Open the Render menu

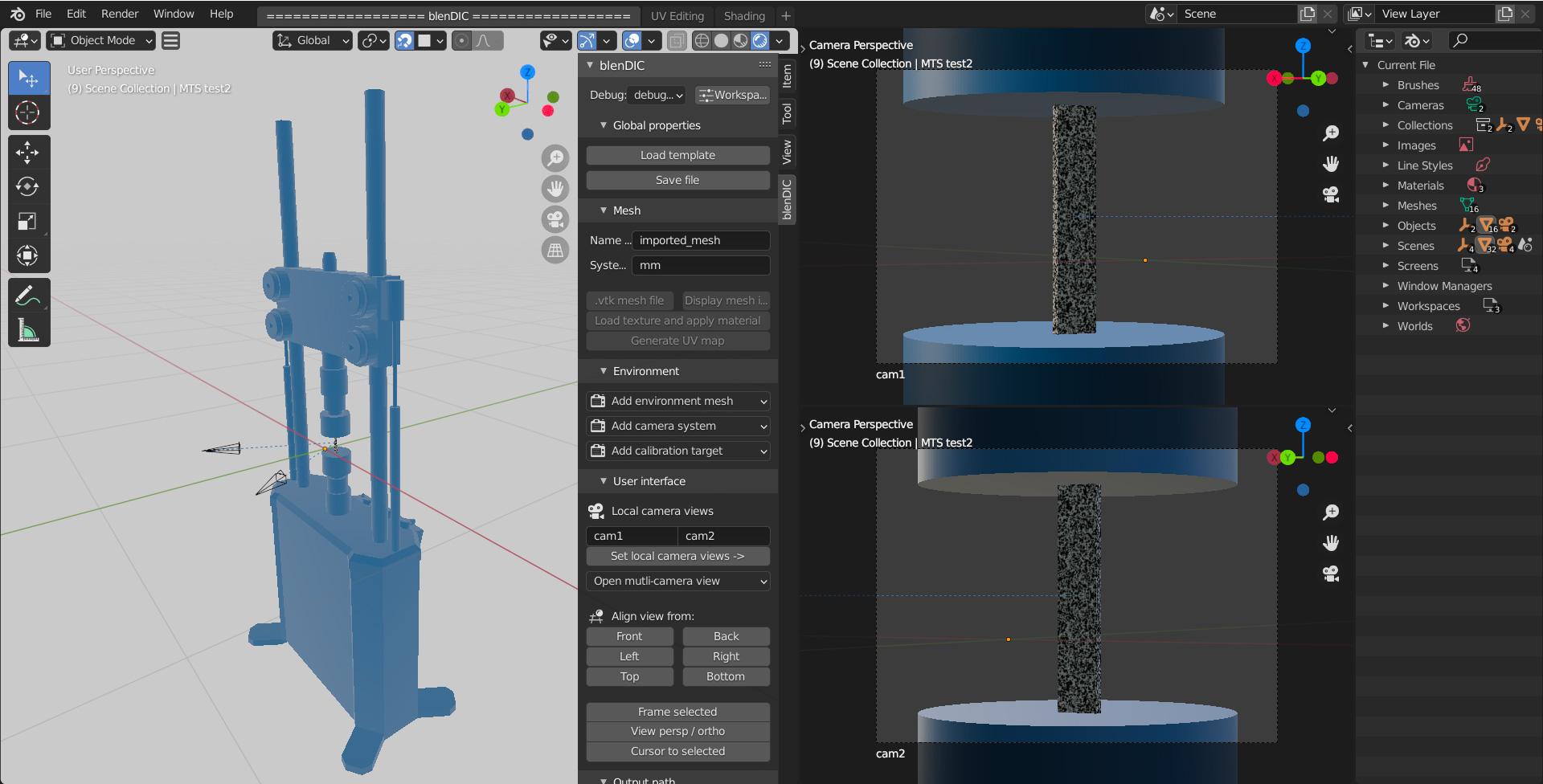point(119,14)
